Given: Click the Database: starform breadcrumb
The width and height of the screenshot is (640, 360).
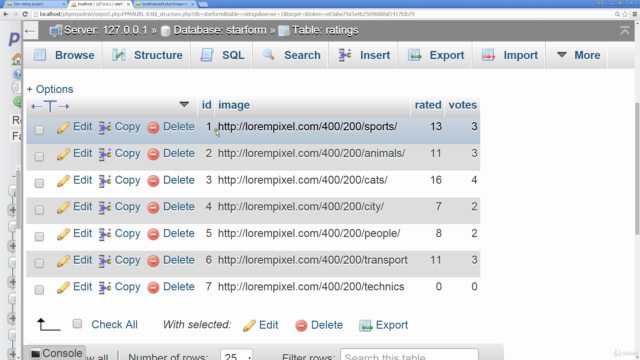Looking at the screenshot, I should pyautogui.click(x=213, y=30).
